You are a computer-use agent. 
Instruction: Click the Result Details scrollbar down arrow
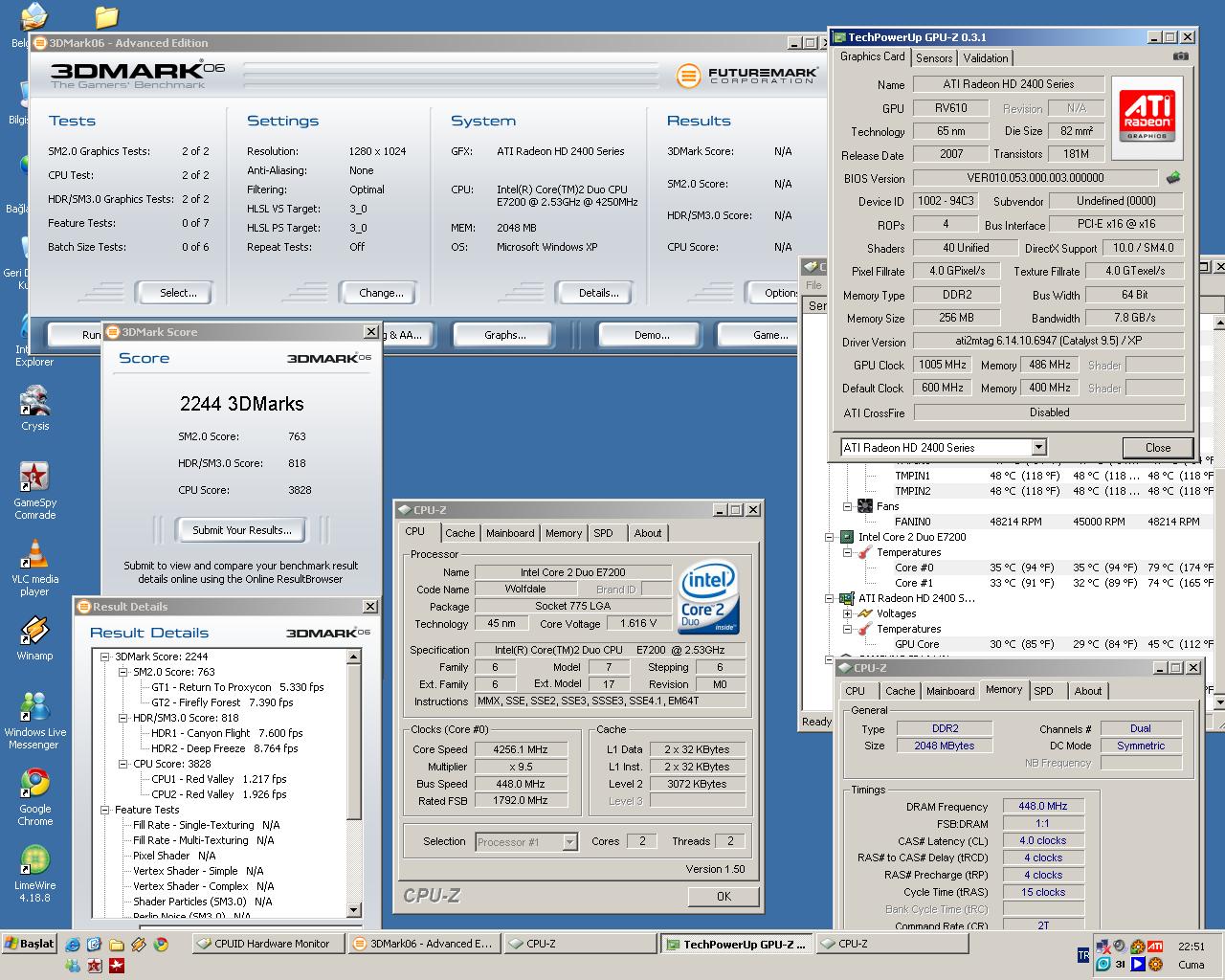353,910
